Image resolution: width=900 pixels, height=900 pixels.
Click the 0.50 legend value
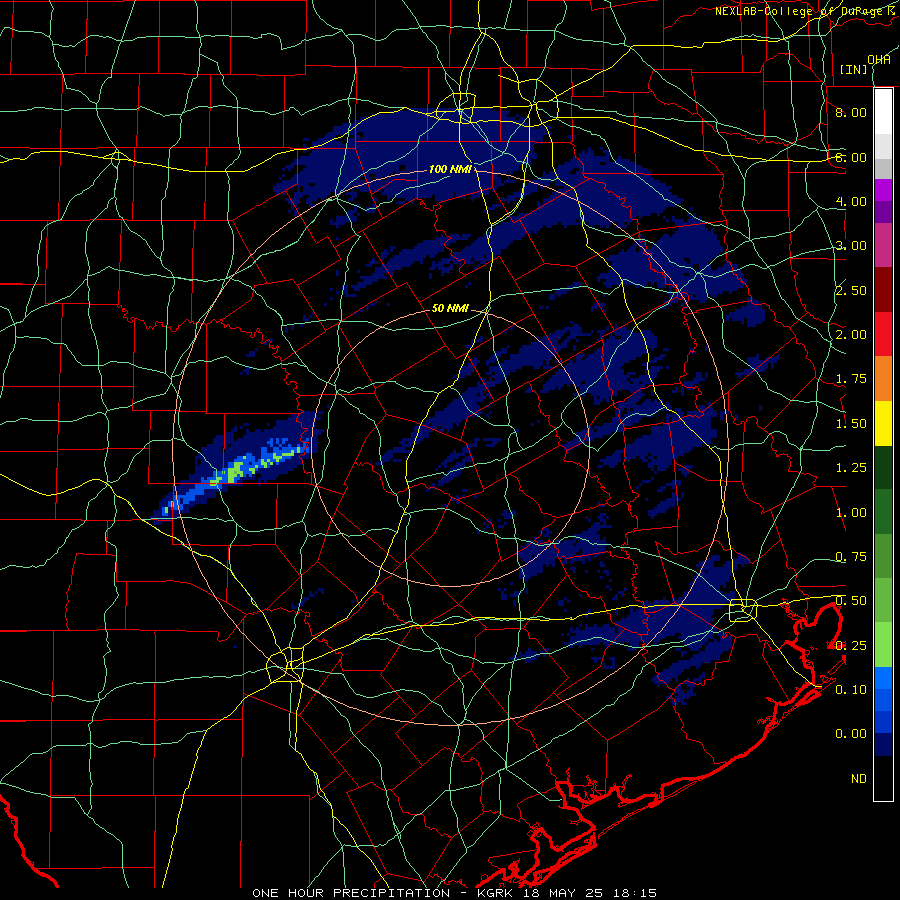pos(851,601)
